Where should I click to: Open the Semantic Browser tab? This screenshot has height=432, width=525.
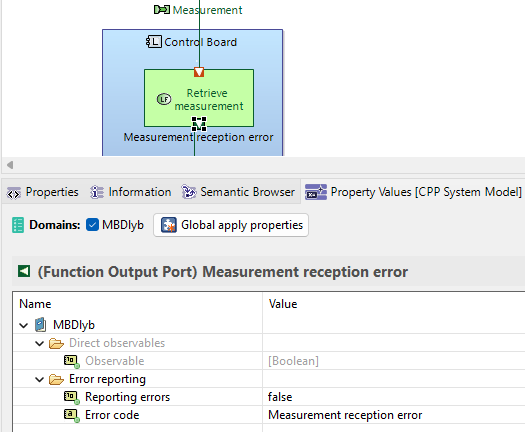[x=238, y=192]
